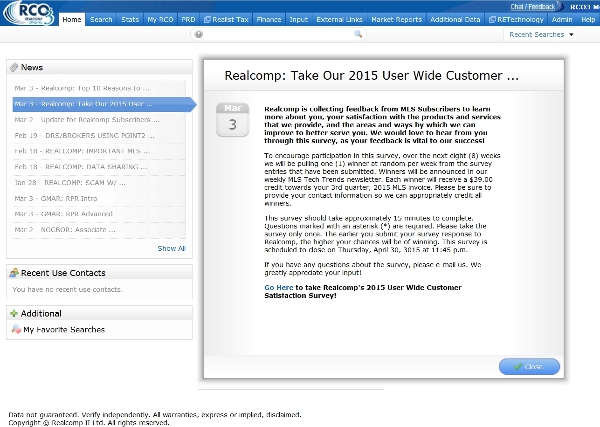The width and height of the screenshot is (600, 427).
Task: Click the My Favorite Searches icon
Action: (x=16, y=329)
